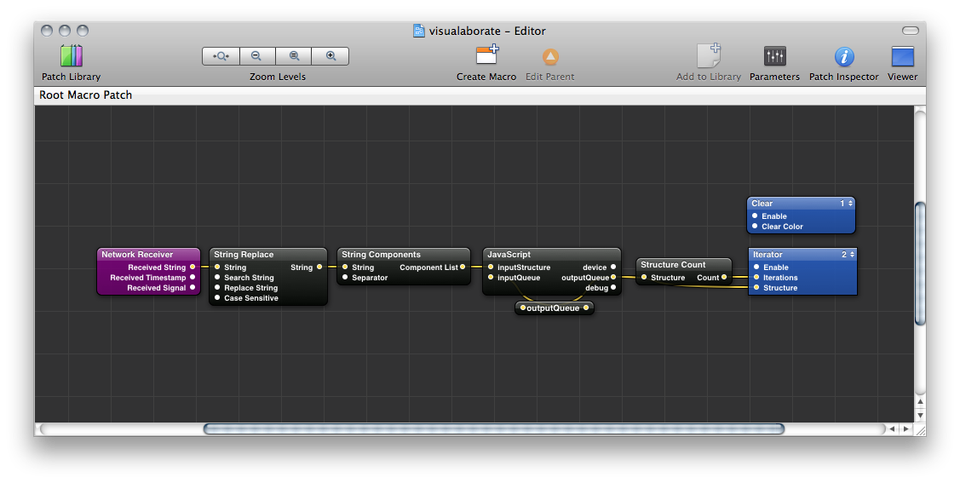Click String Replace's String input port
The width and height of the screenshot is (960, 483).
(217, 267)
